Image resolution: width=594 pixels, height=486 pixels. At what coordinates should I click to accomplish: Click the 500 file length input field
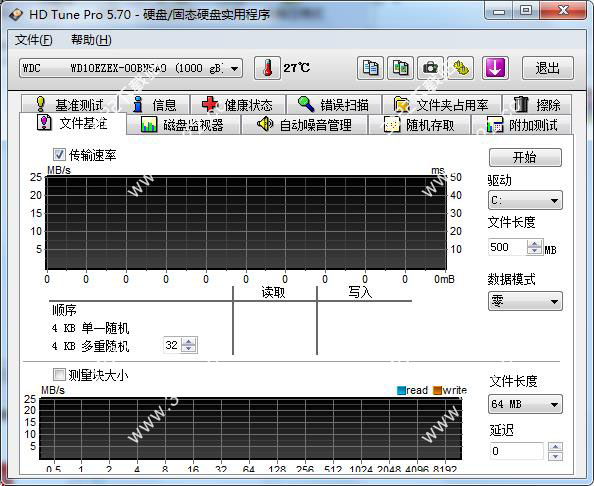(x=507, y=247)
